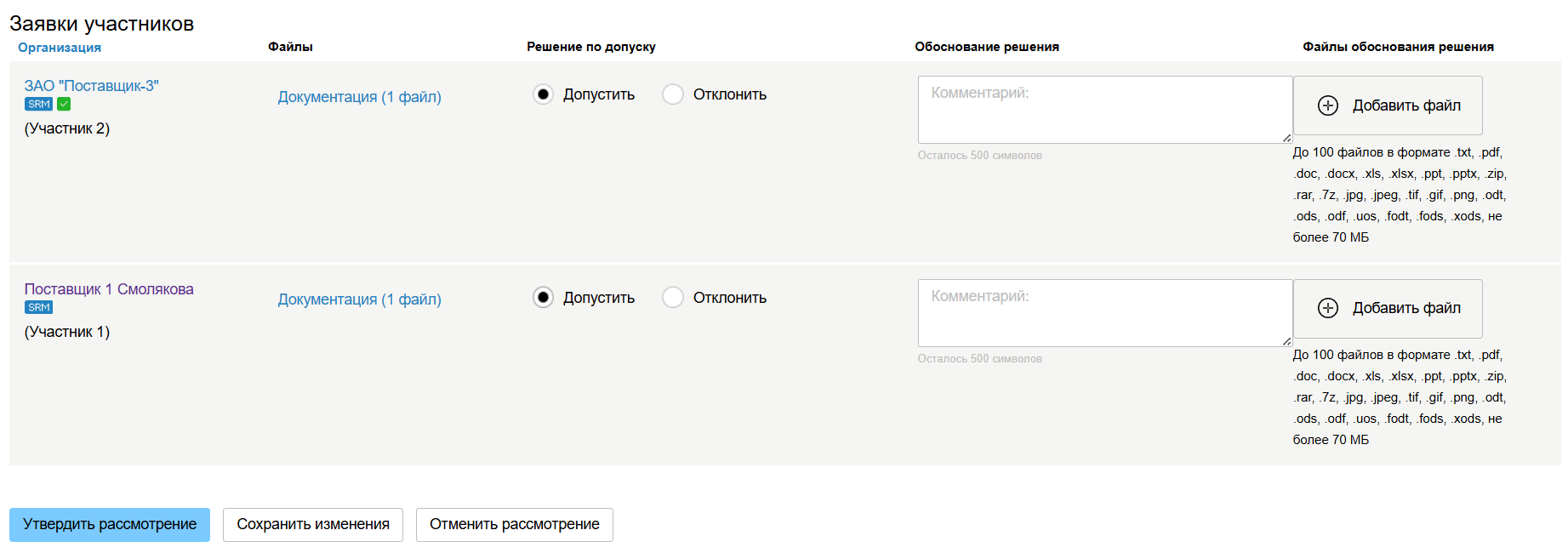Select Отклонить for Поставщик 1 Смолякова
The height and width of the screenshot is (553, 1568).
tap(673, 298)
